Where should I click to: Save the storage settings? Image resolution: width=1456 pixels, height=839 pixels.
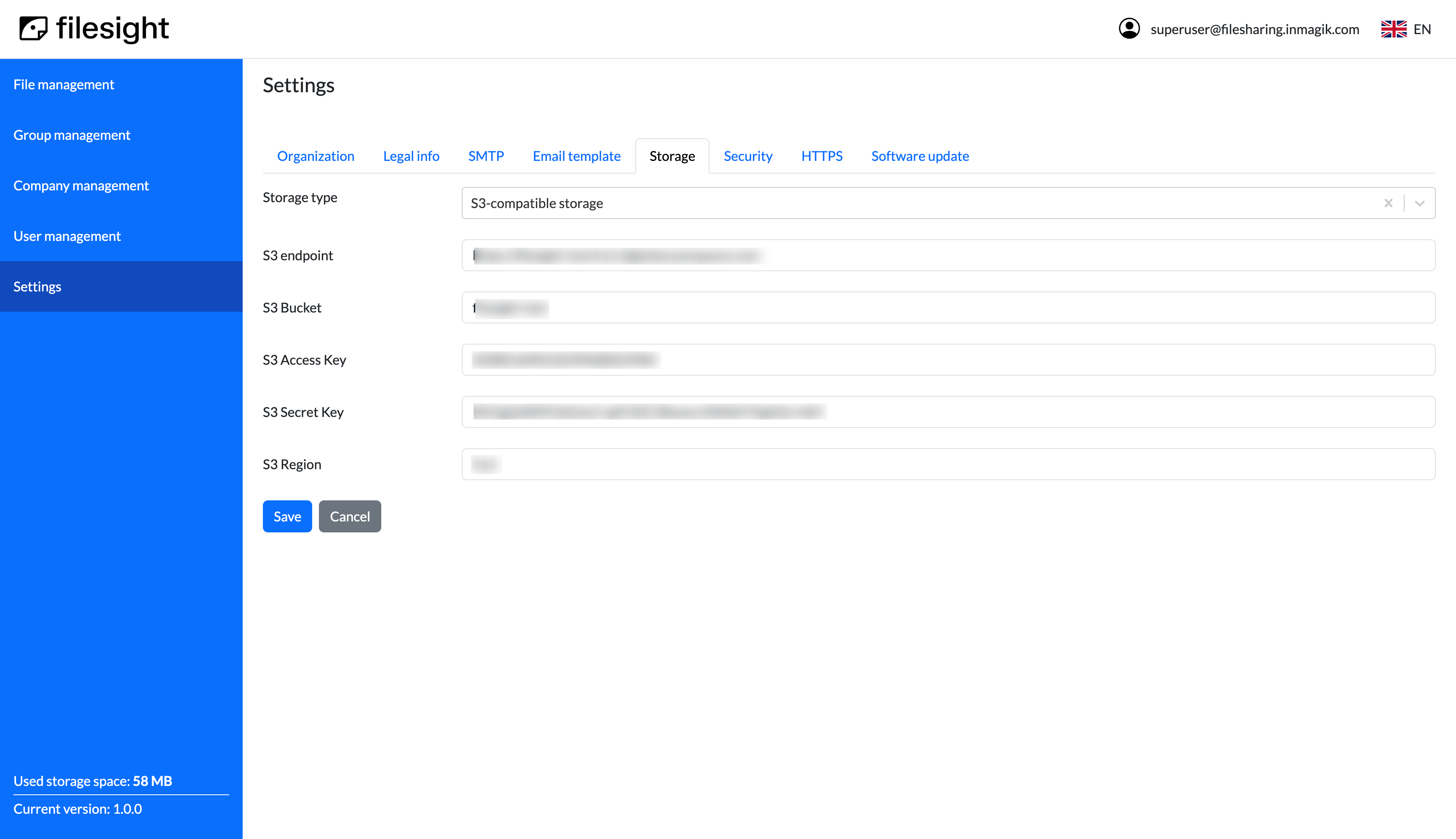tap(287, 516)
